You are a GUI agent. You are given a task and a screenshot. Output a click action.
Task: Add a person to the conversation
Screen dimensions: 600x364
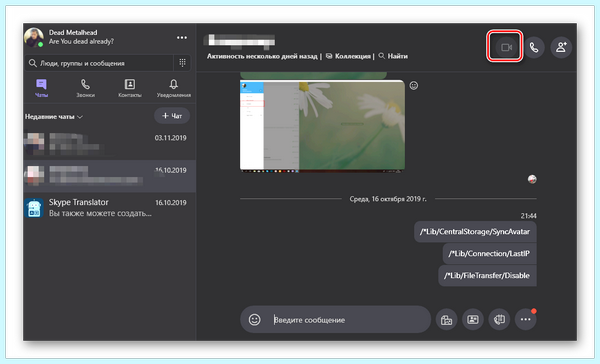[561, 47]
